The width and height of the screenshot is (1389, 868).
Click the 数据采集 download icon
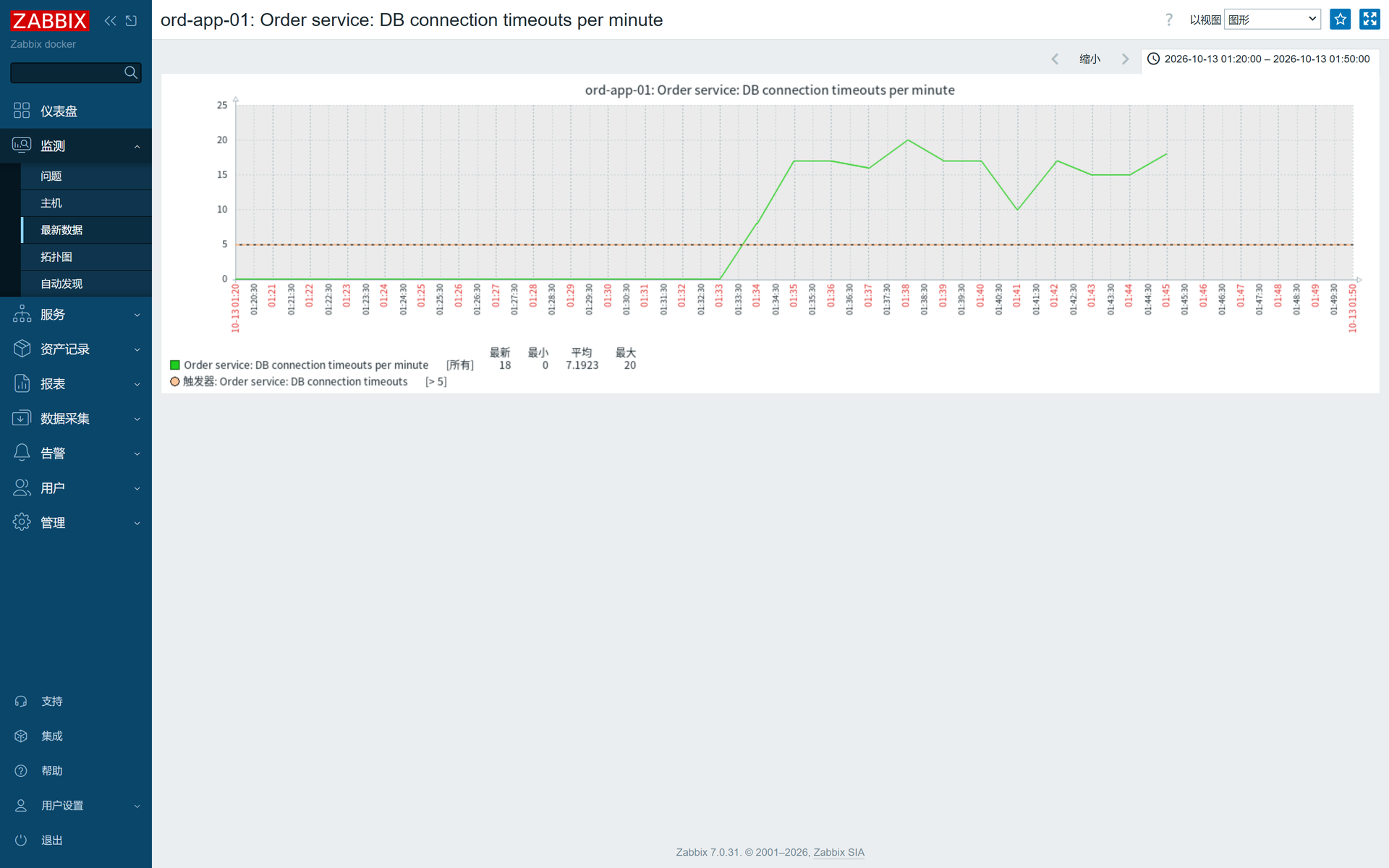coord(22,418)
